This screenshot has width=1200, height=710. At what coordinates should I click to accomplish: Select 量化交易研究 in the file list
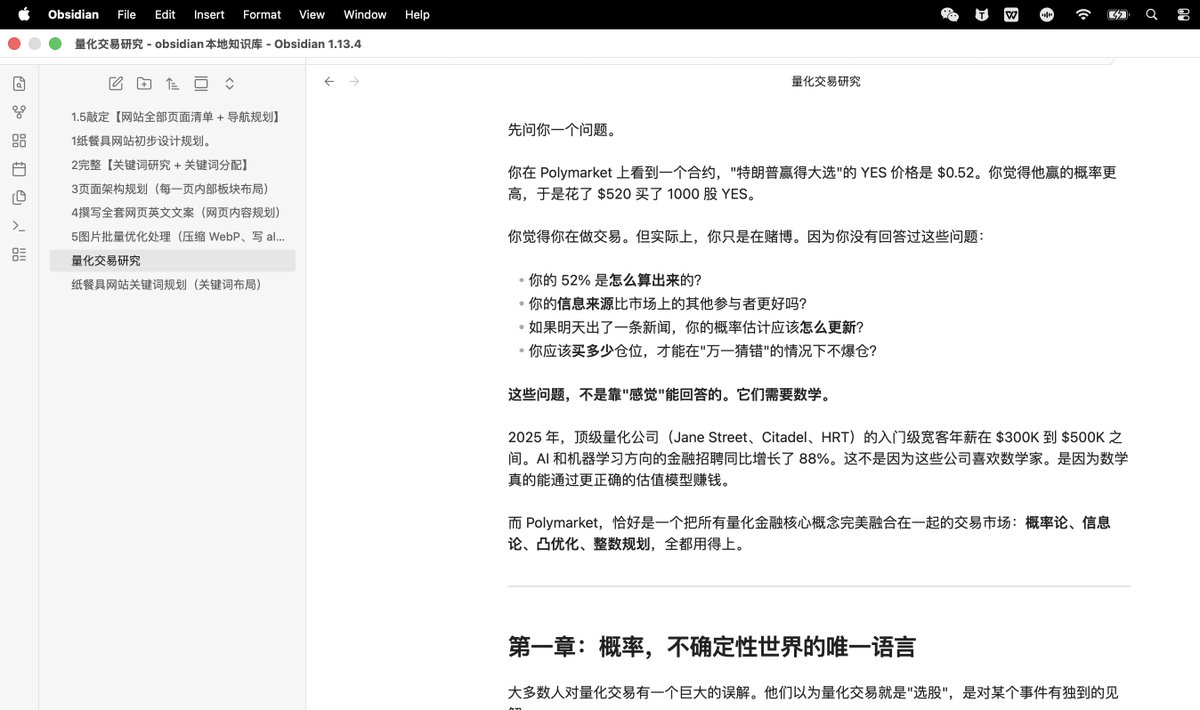point(173,261)
